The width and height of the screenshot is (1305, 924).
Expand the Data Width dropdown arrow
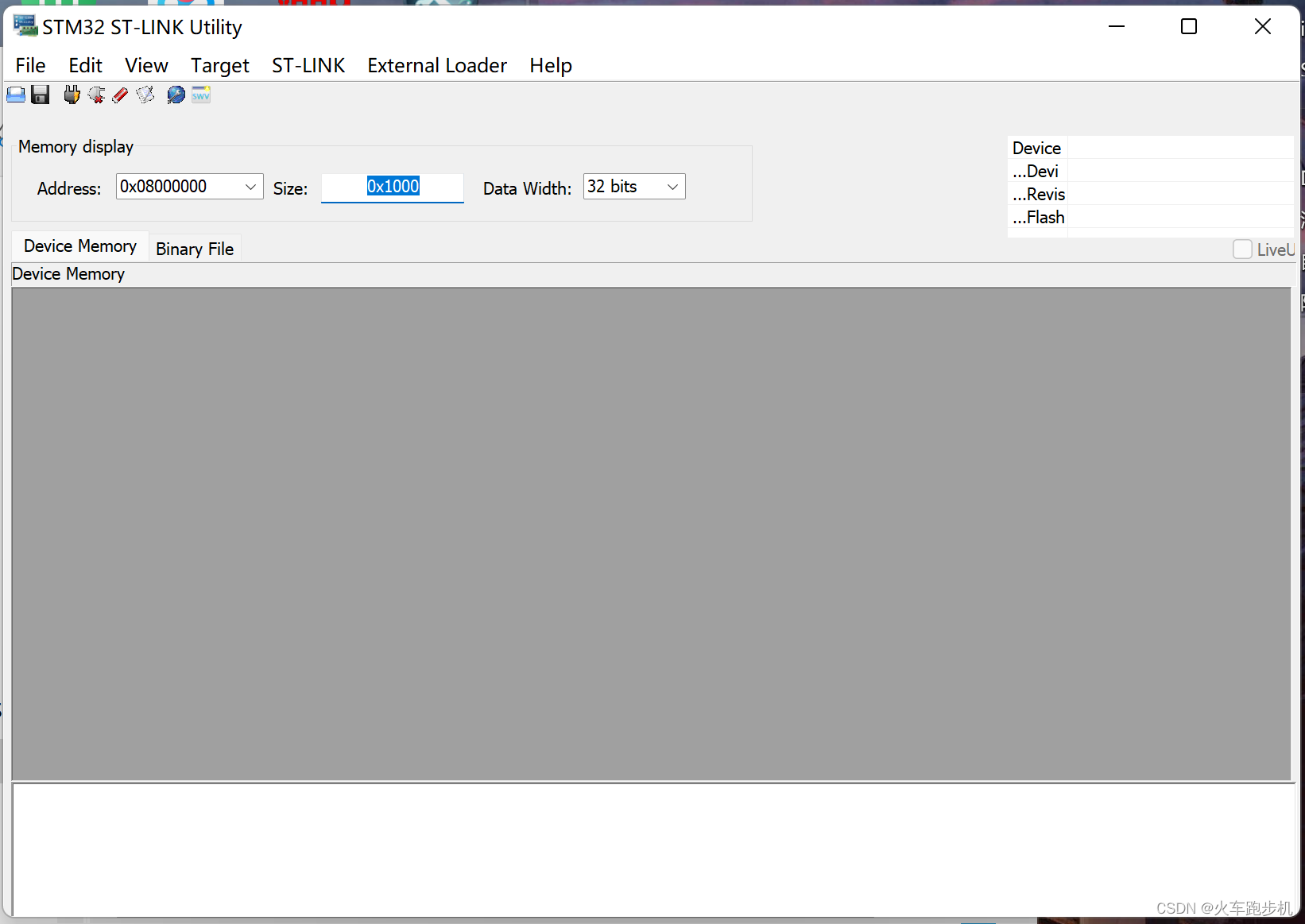tap(672, 187)
